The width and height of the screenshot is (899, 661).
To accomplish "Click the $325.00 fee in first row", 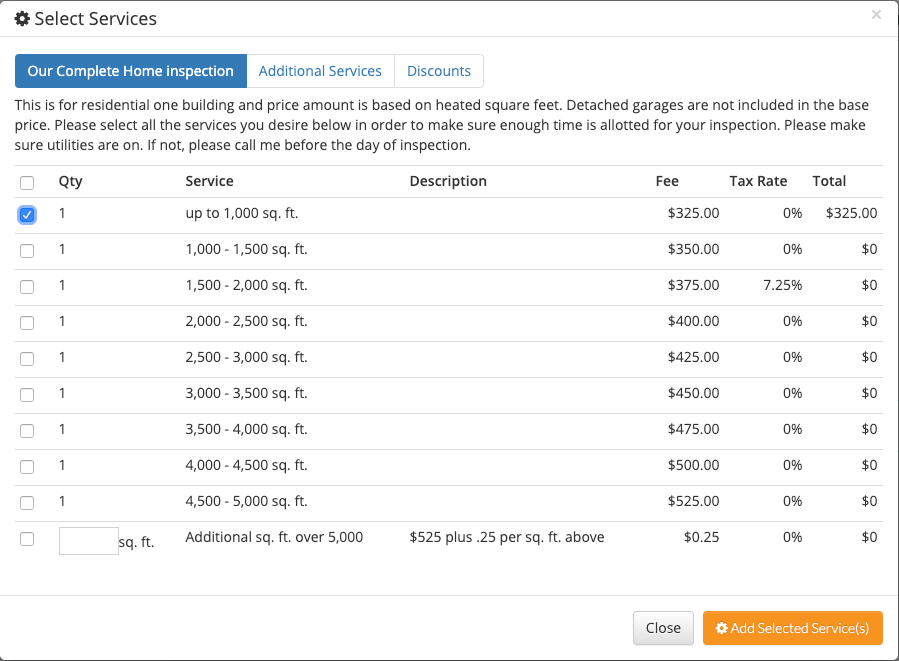I will 693,213.
